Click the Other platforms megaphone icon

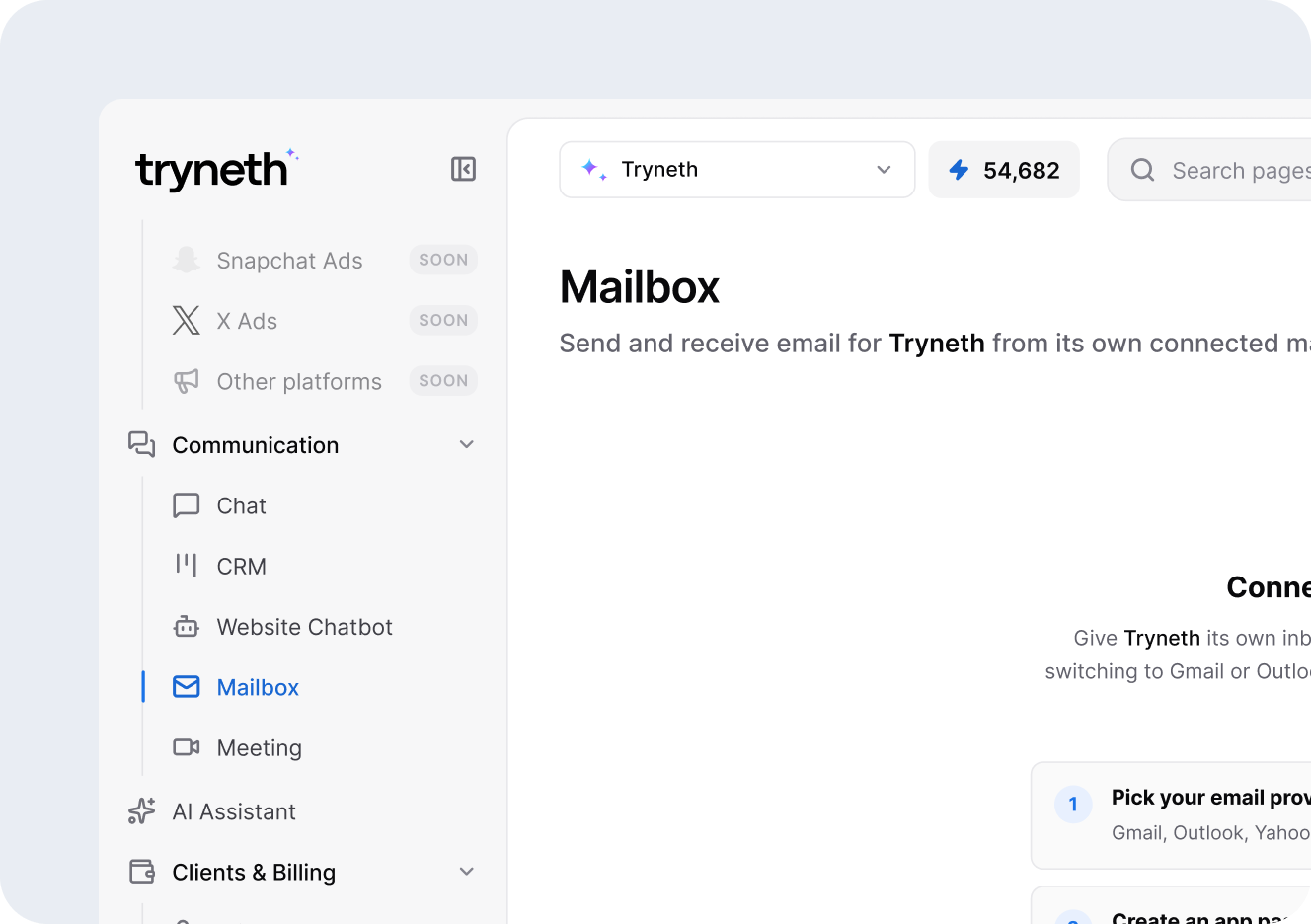[186, 381]
